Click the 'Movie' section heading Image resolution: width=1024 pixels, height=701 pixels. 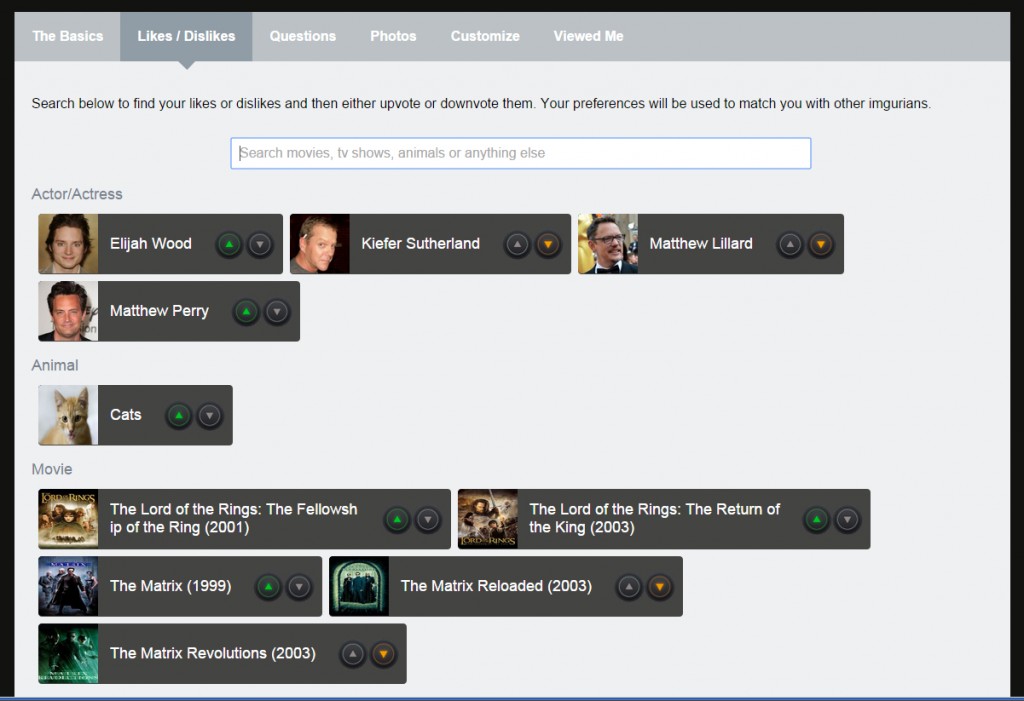(52, 469)
